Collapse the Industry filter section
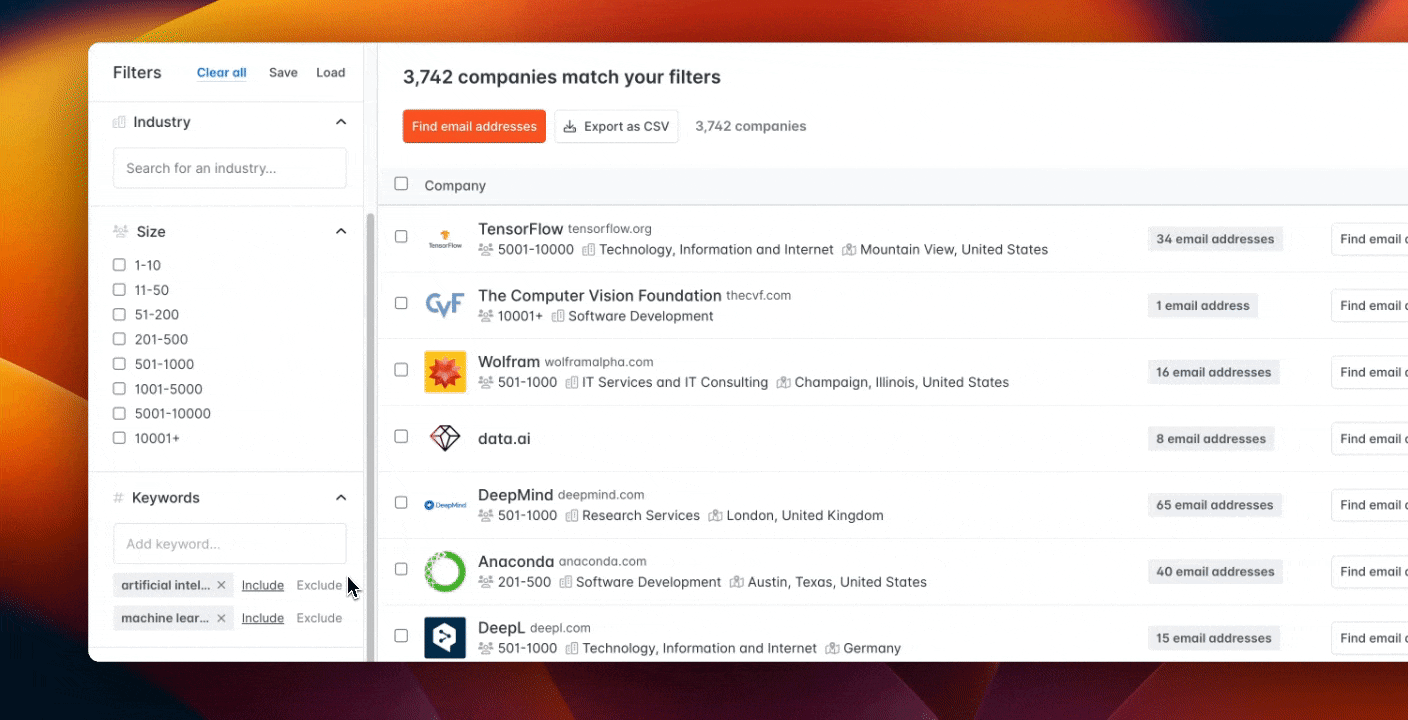The width and height of the screenshot is (1408, 720). click(341, 122)
